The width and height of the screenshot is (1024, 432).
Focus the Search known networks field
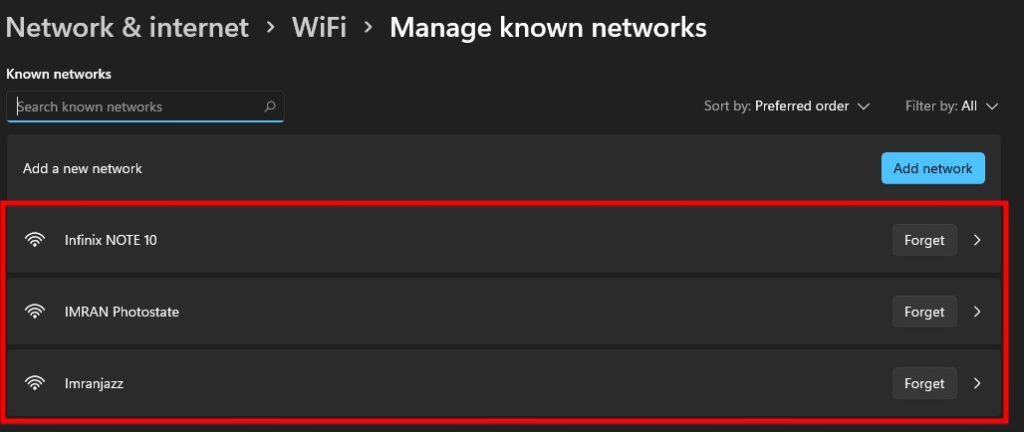[145, 106]
